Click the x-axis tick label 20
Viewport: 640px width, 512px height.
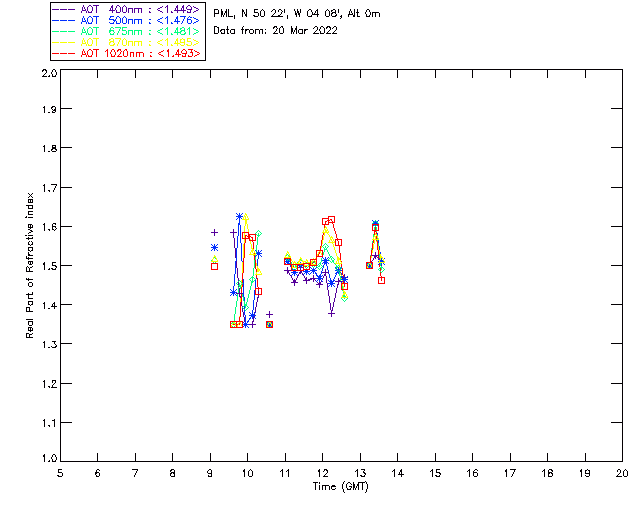coord(622,473)
